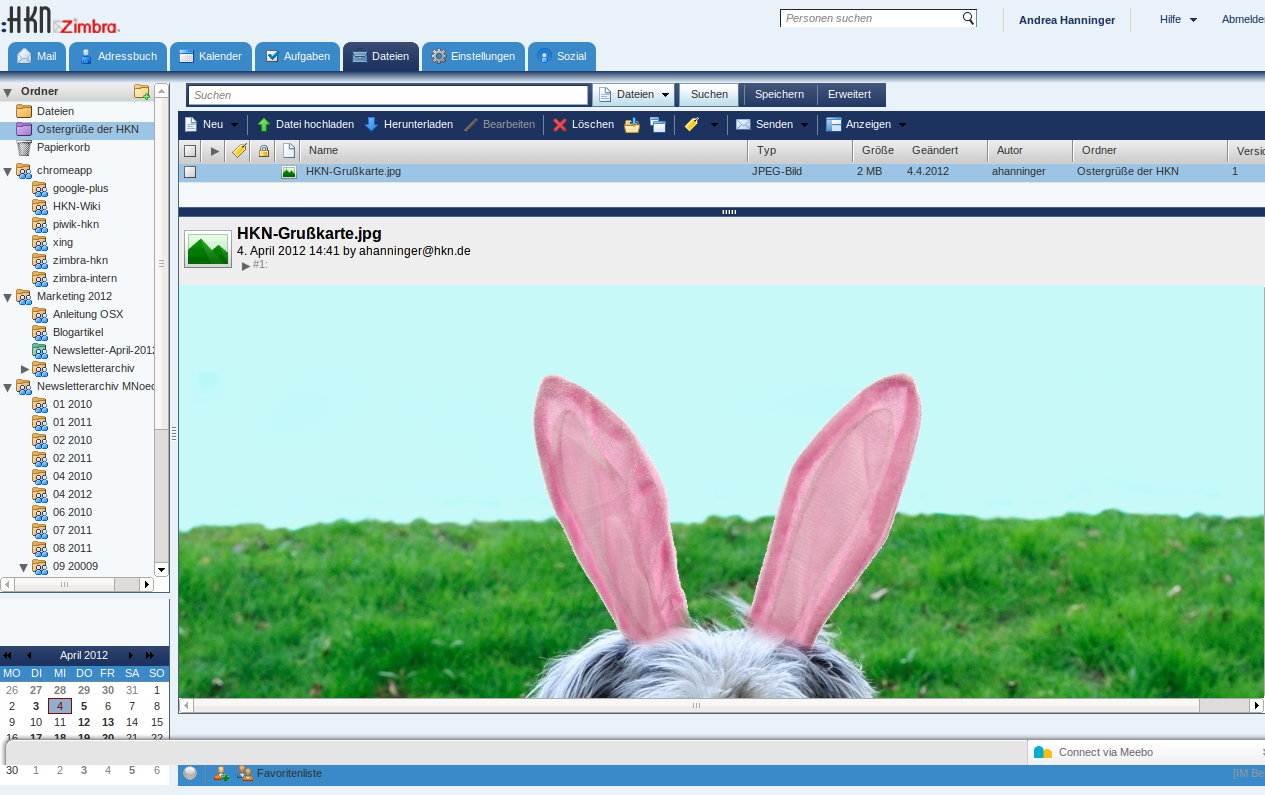Image resolution: width=1265 pixels, height=795 pixels.
Task: Click the magnifier icon in Personen suchen
Action: click(x=968, y=18)
